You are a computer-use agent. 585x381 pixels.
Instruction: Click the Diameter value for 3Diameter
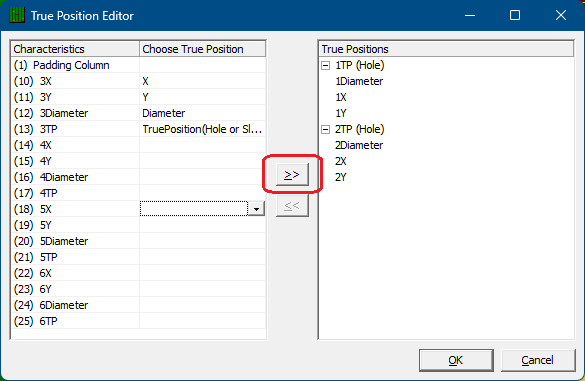point(203,113)
